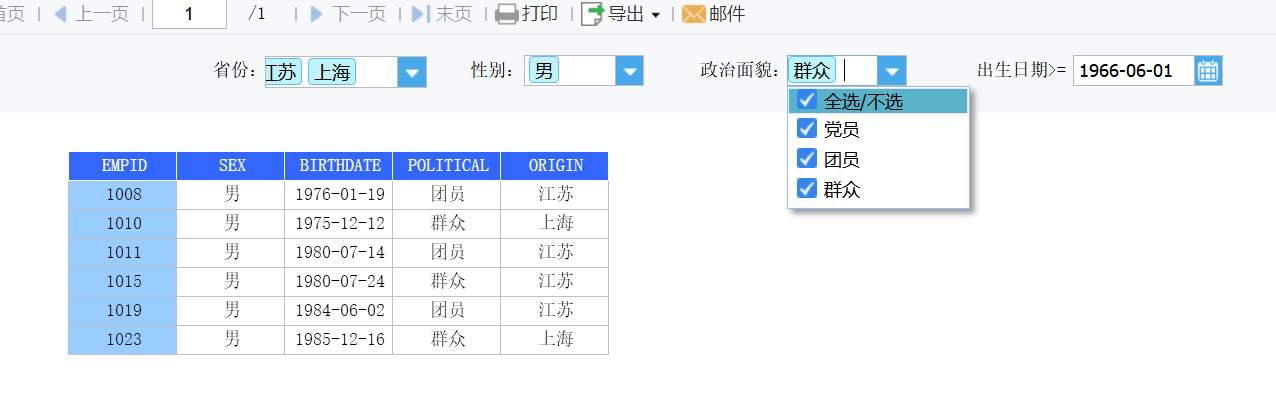The height and width of the screenshot is (397, 1276).
Task: Click the 男 tag in gender field
Action: (543, 70)
